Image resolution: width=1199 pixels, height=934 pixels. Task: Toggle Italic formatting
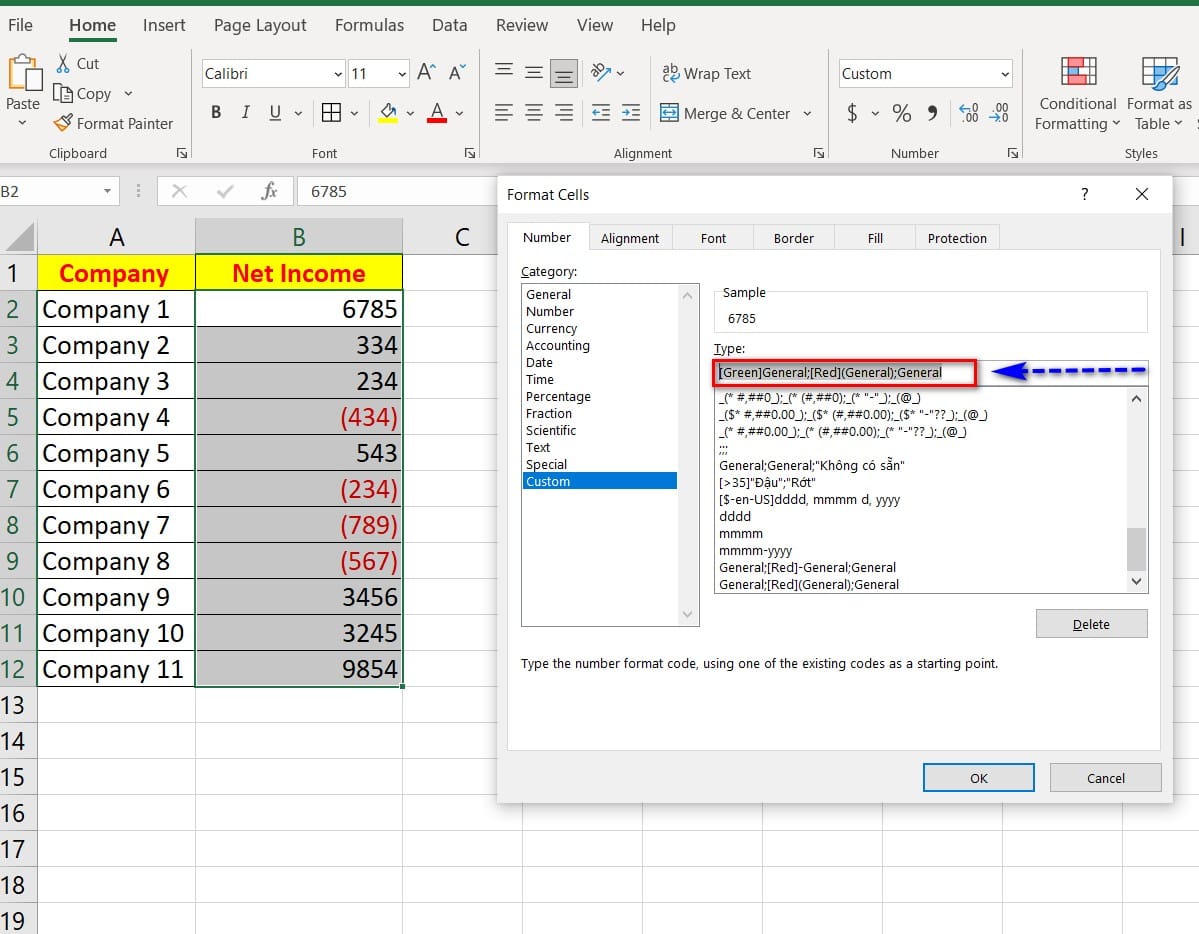245,113
